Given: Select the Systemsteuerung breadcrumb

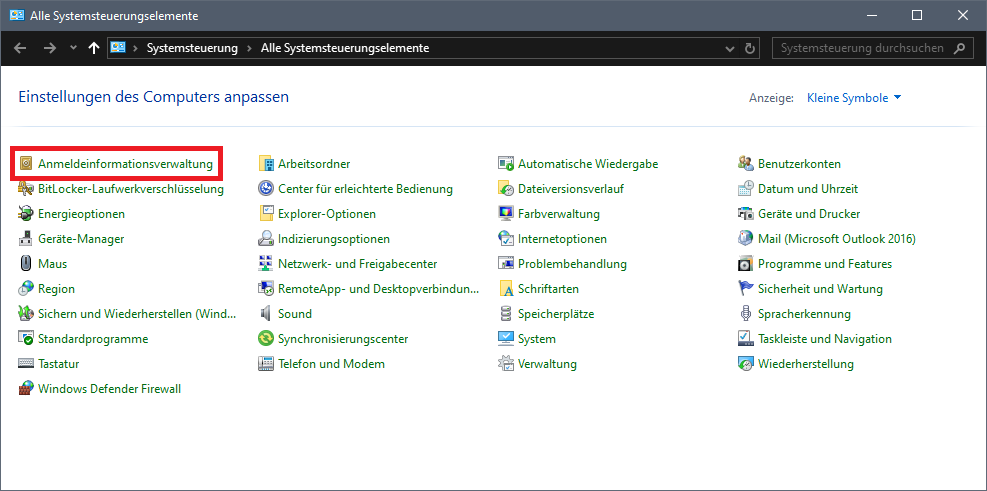Looking at the screenshot, I should tap(192, 48).
